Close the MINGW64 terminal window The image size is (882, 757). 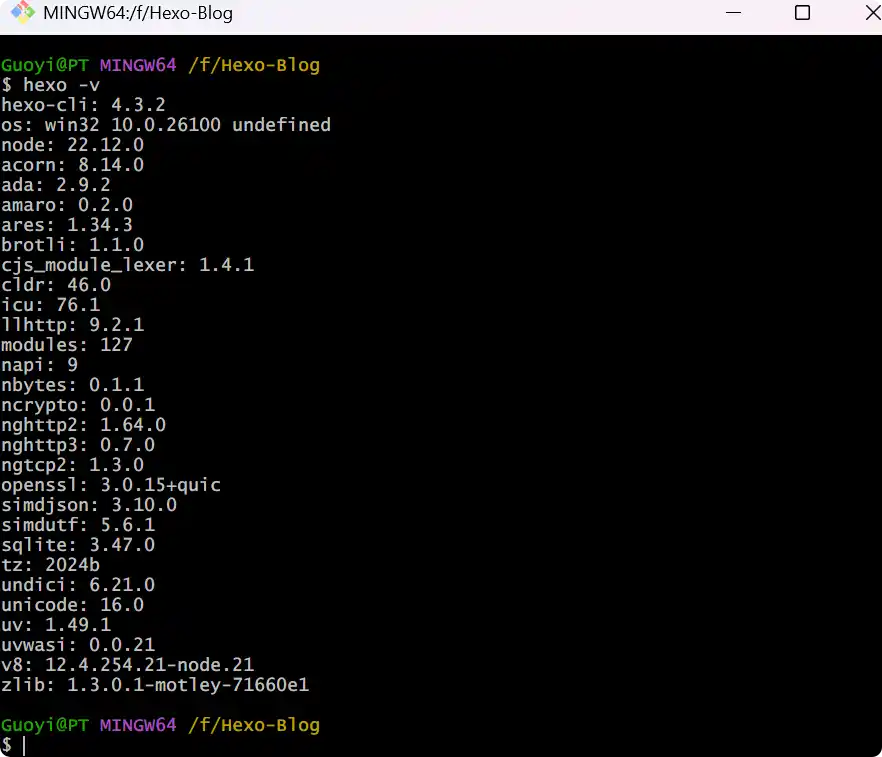874,12
